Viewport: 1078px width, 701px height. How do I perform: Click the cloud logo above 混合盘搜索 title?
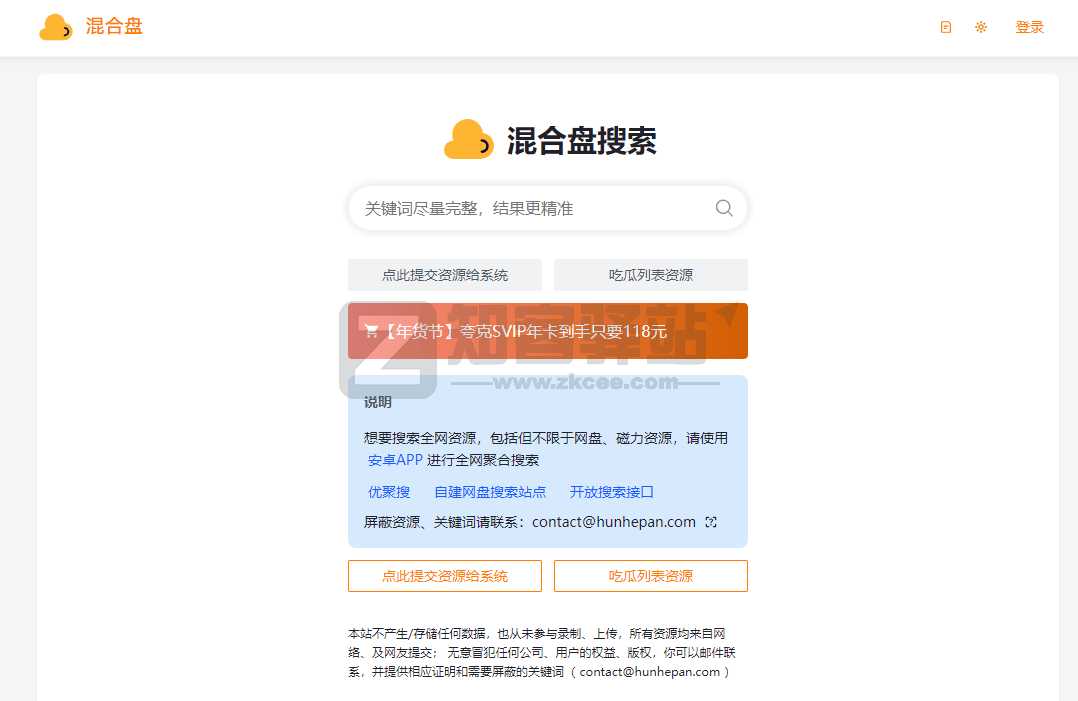pos(467,140)
